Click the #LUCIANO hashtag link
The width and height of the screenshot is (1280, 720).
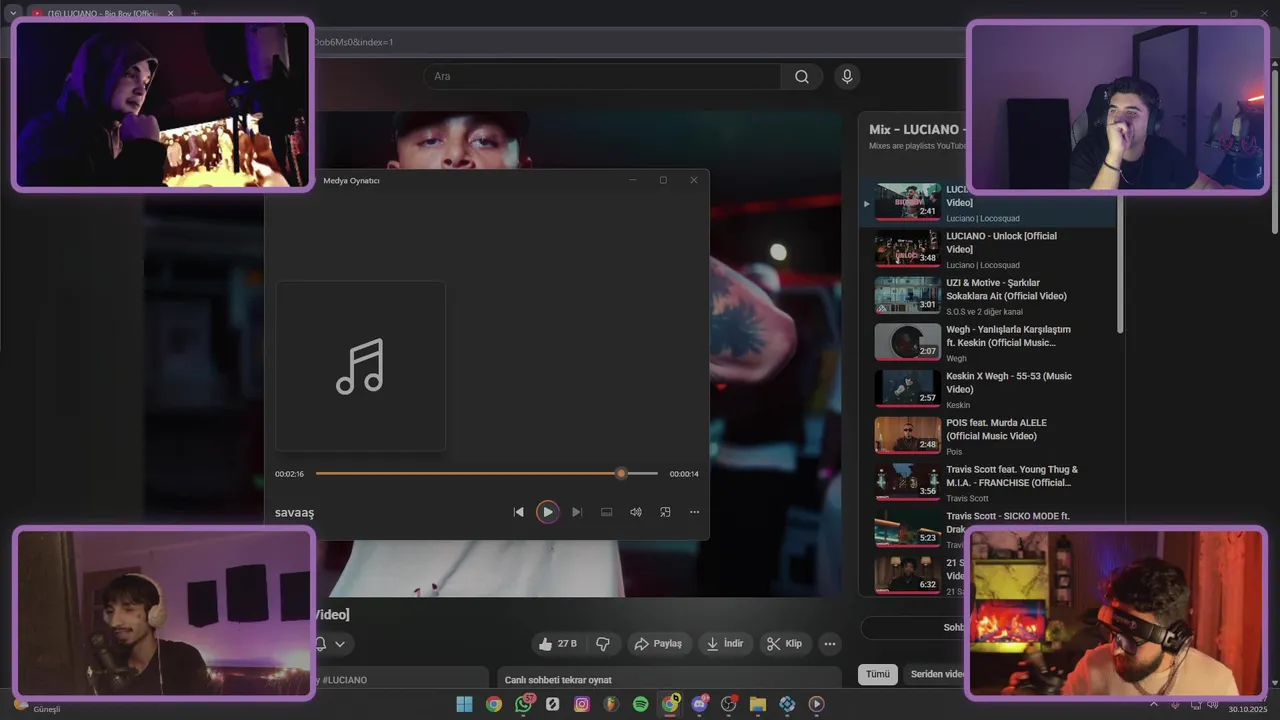[x=344, y=680]
